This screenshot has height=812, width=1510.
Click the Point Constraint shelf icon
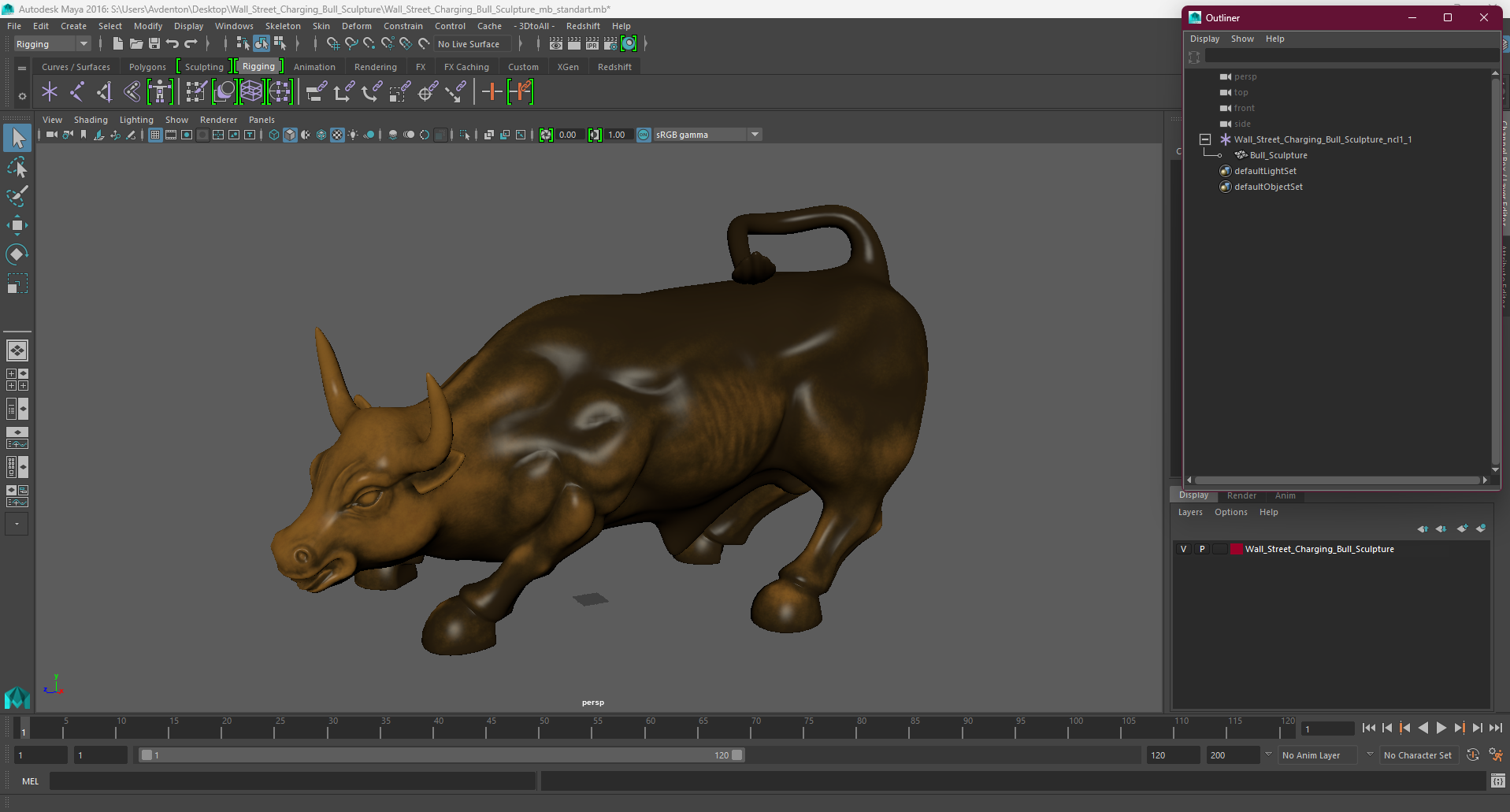344,92
